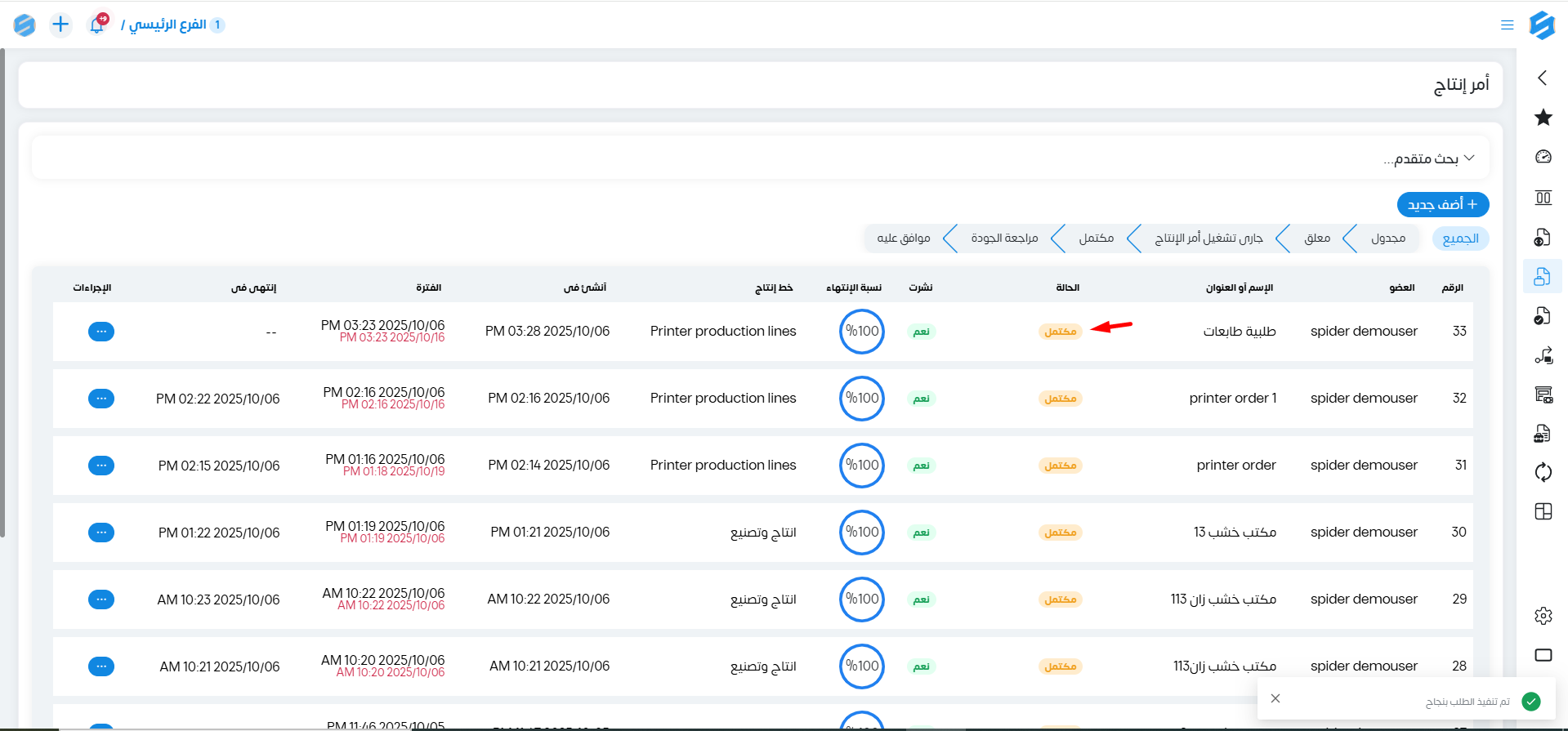This screenshot has width=1568, height=731.
Task: Open actions menu for order 30
Action: pyautogui.click(x=101, y=533)
